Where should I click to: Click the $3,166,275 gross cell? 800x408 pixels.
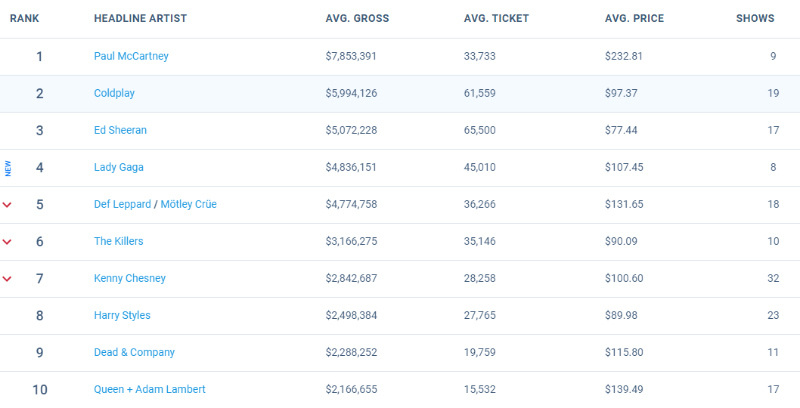[351, 241]
